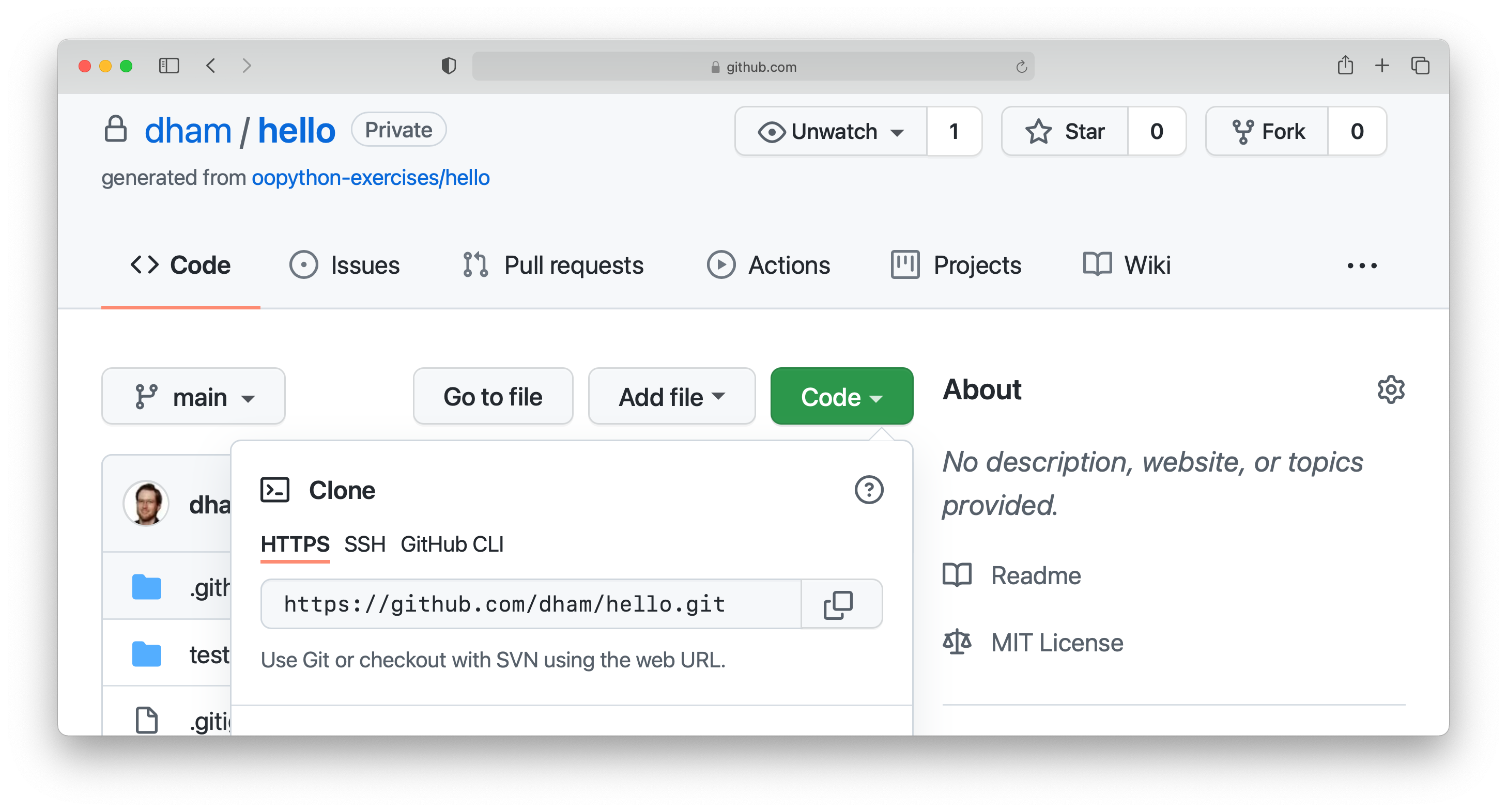The width and height of the screenshot is (1507, 812).
Task: Click the clone URL text field
Action: (531, 604)
